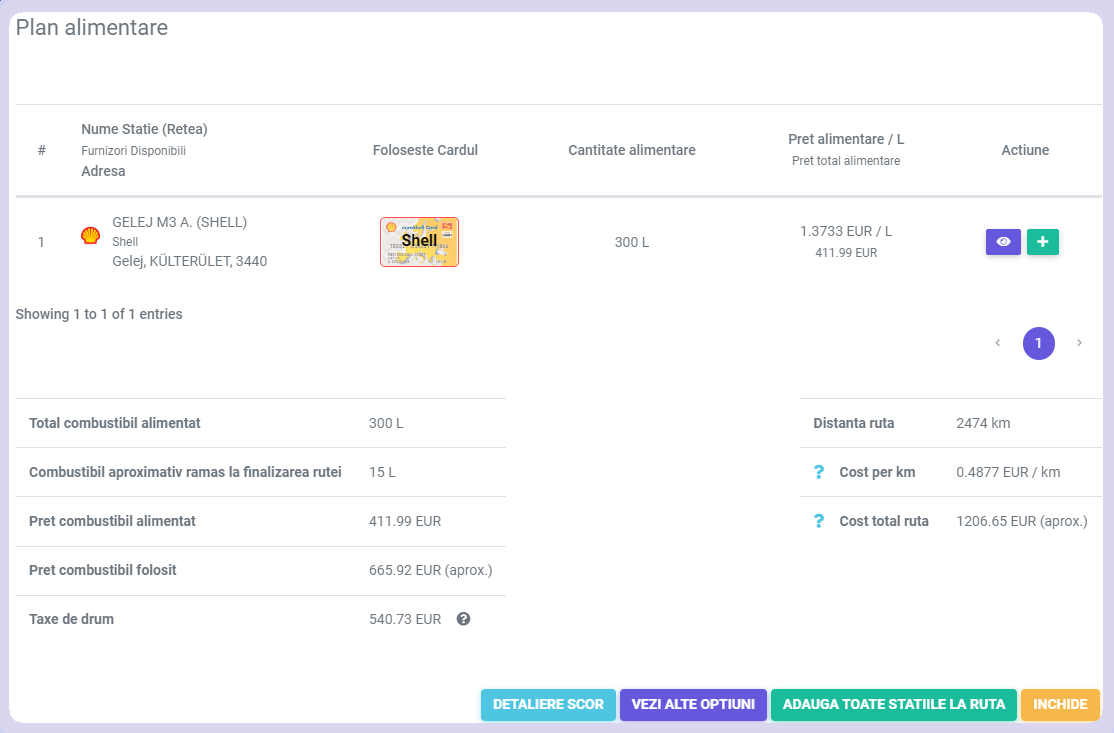Click question mark beside Cost per km
The width and height of the screenshot is (1114, 733).
(819, 472)
